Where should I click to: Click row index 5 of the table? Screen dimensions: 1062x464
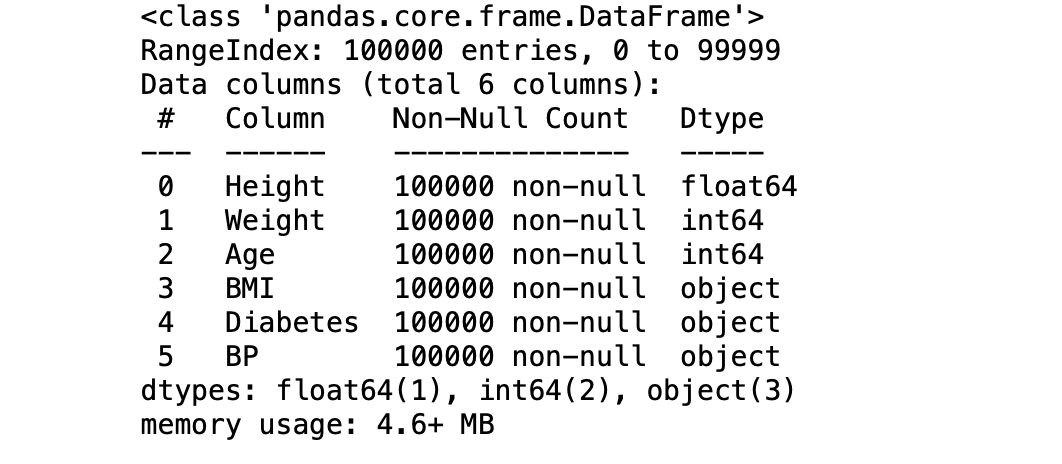click(x=166, y=356)
